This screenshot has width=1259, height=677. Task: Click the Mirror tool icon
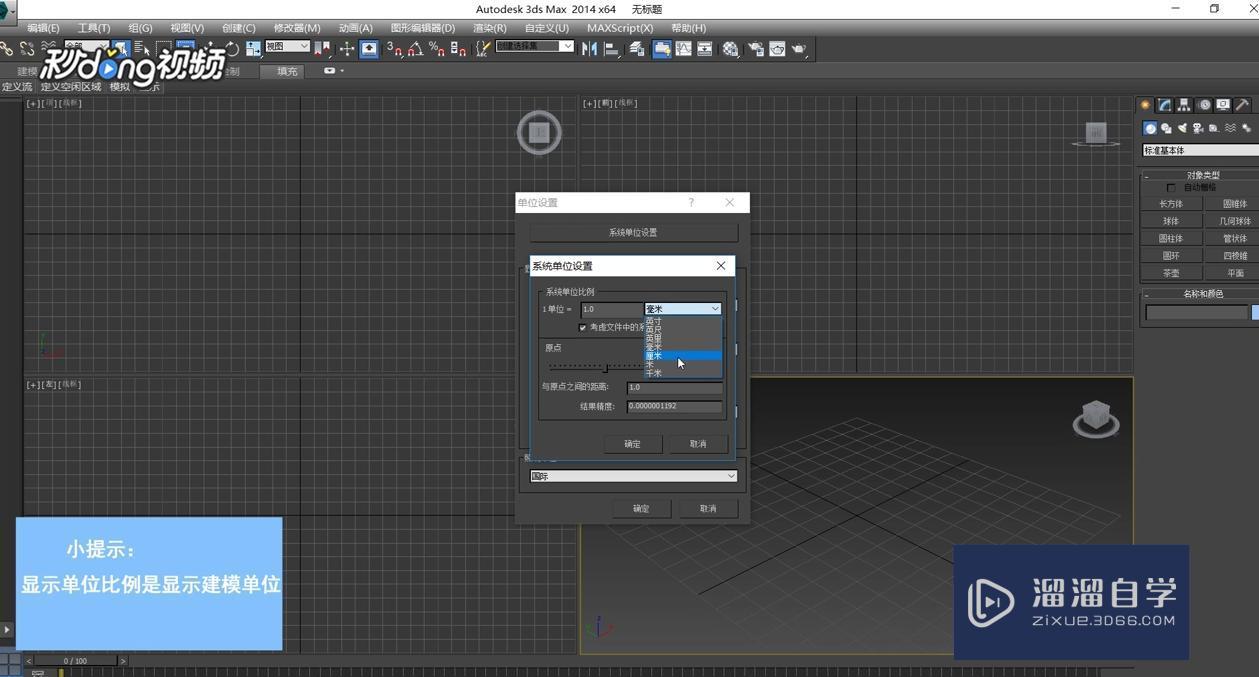[589, 48]
